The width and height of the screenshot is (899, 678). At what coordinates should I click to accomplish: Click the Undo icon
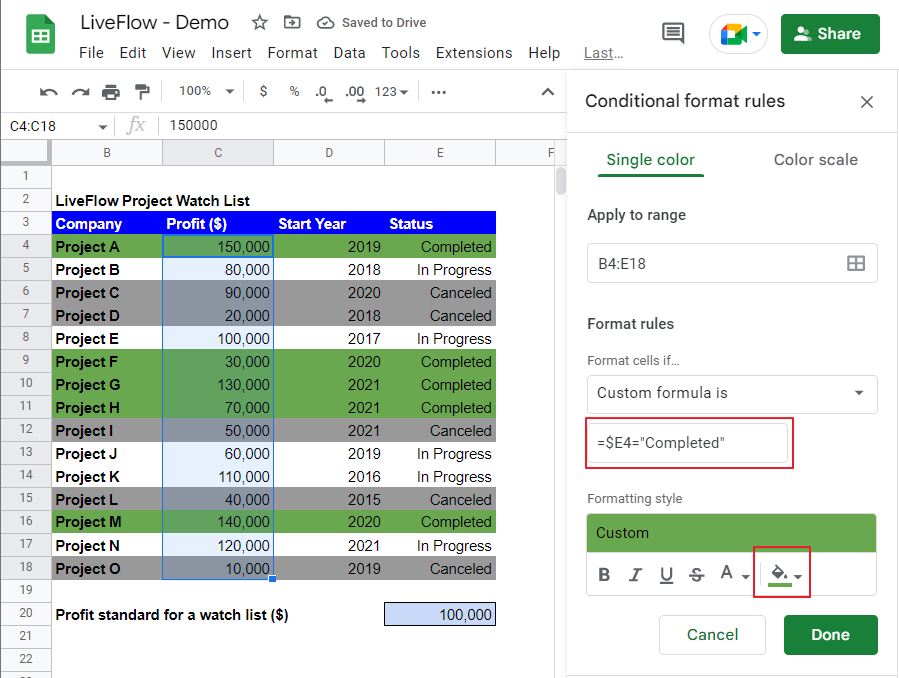[49, 92]
